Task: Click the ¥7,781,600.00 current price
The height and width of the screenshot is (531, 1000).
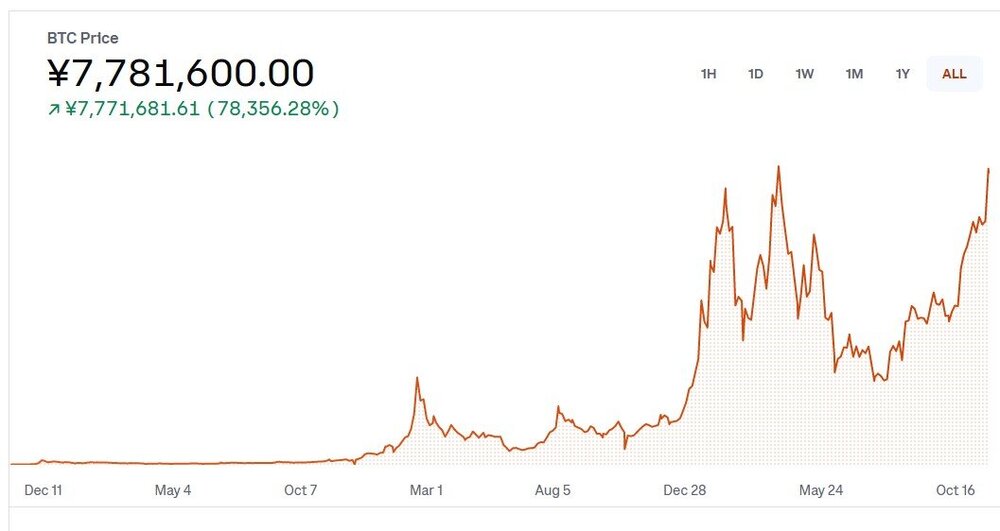Action: (x=181, y=73)
